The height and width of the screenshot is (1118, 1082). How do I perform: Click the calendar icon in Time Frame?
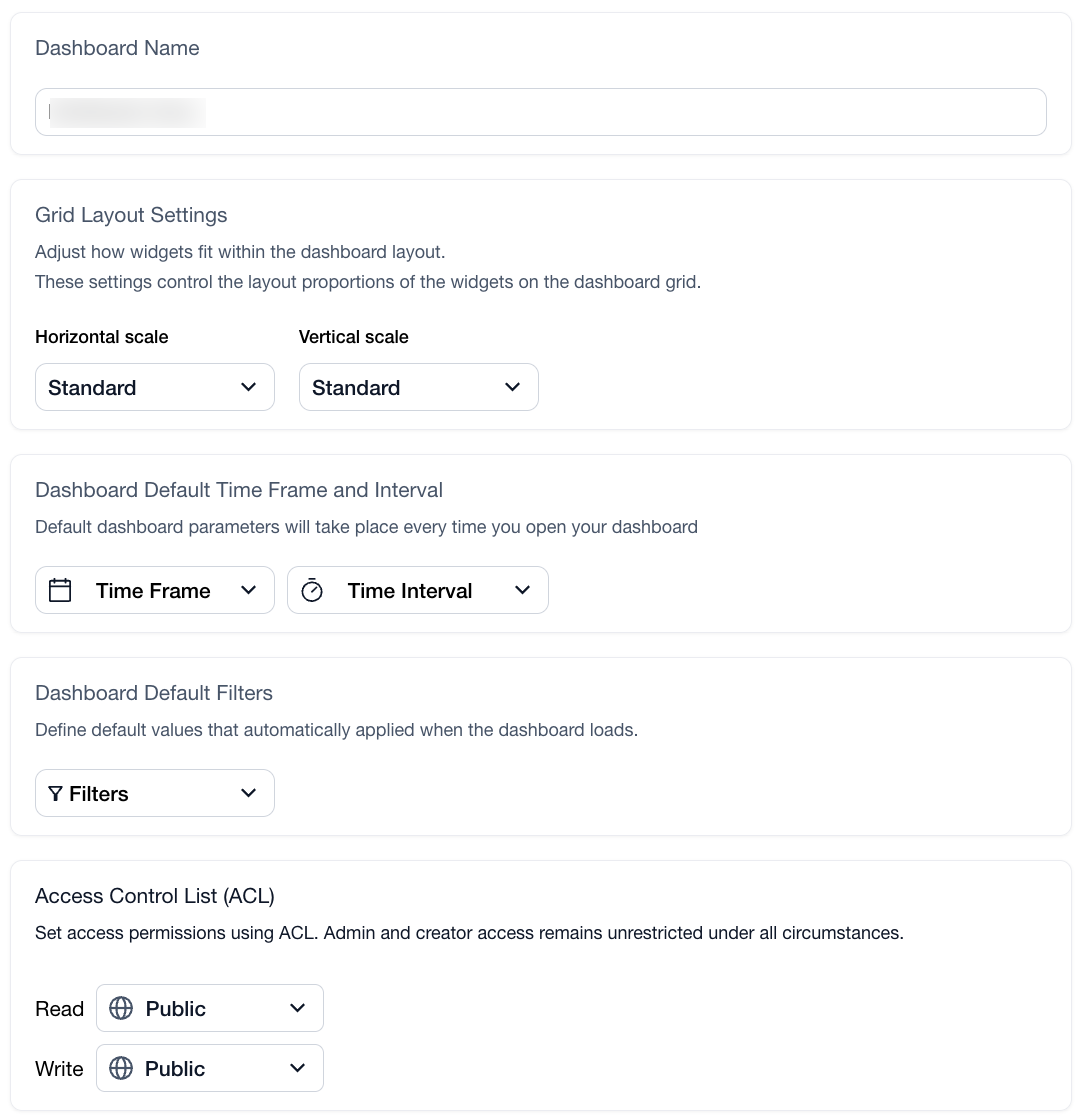(x=60, y=590)
